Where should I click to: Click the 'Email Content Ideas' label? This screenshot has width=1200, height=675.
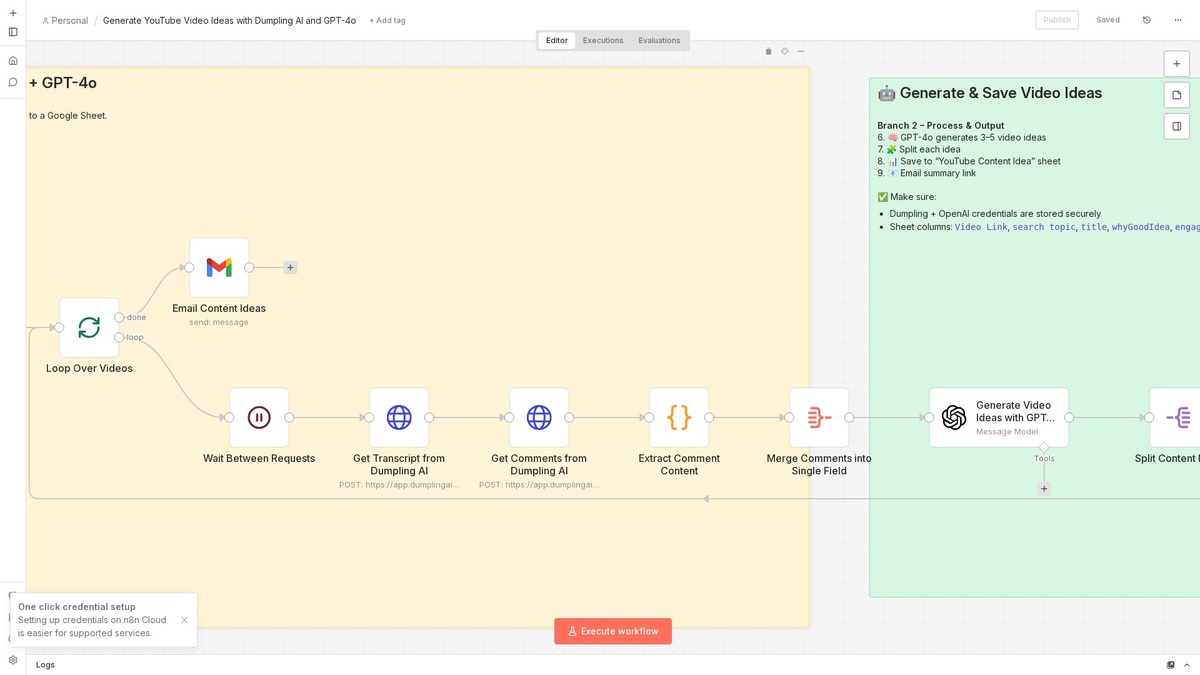click(x=219, y=308)
